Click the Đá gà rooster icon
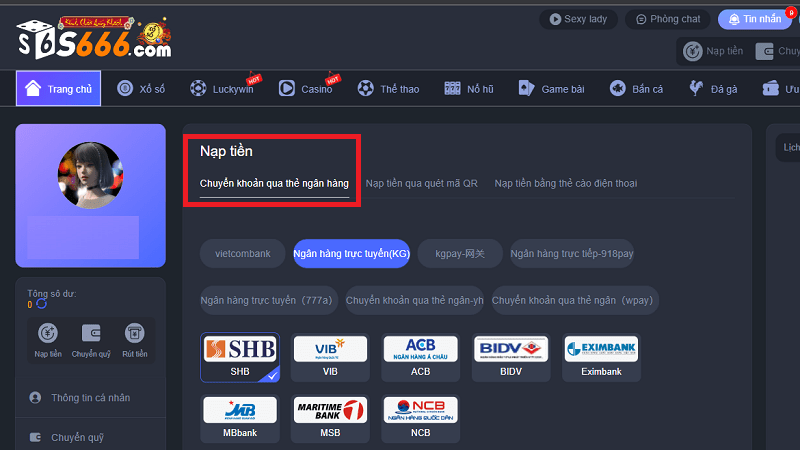This screenshot has width=800, height=450. (x=696, y=88)
